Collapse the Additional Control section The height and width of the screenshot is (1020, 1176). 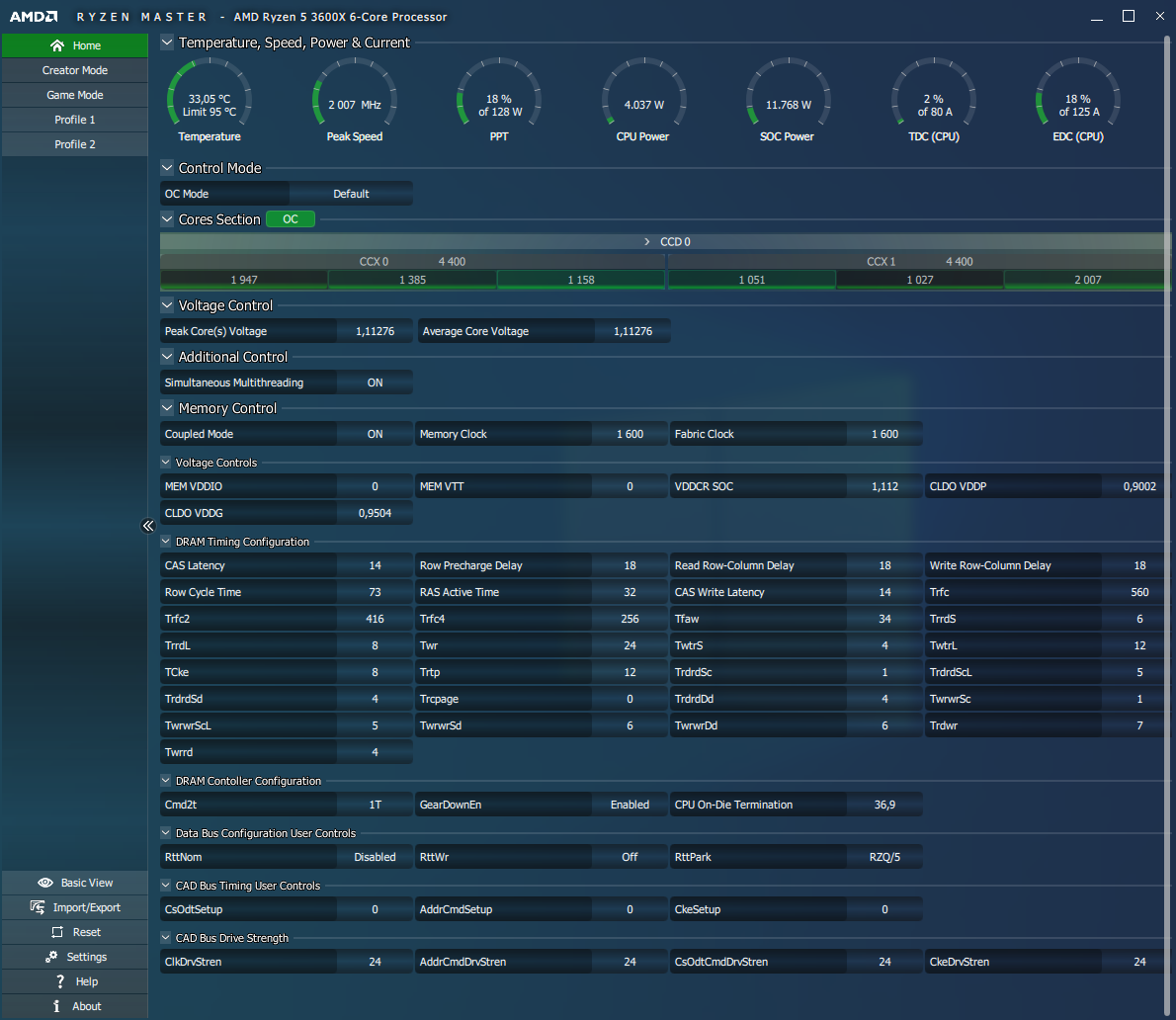pyautogui.click(x=167, y=357)
